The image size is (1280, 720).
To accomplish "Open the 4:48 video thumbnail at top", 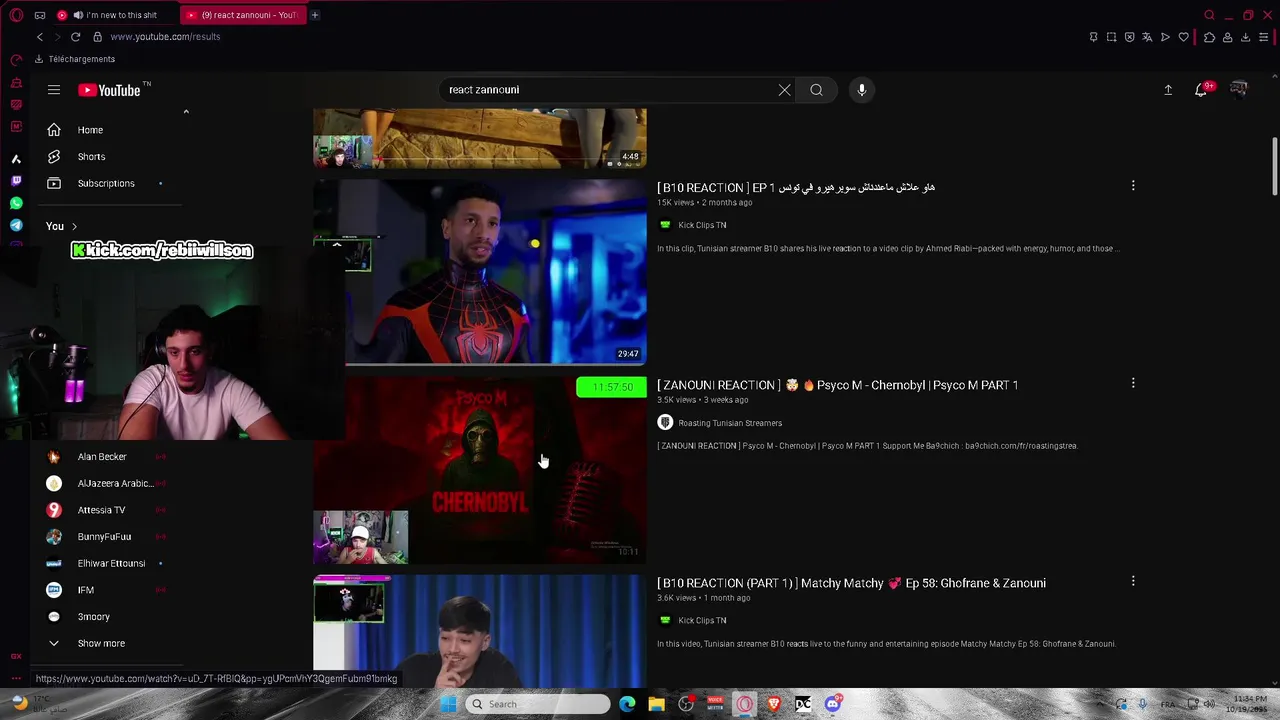I will click(x=480, y=138).
